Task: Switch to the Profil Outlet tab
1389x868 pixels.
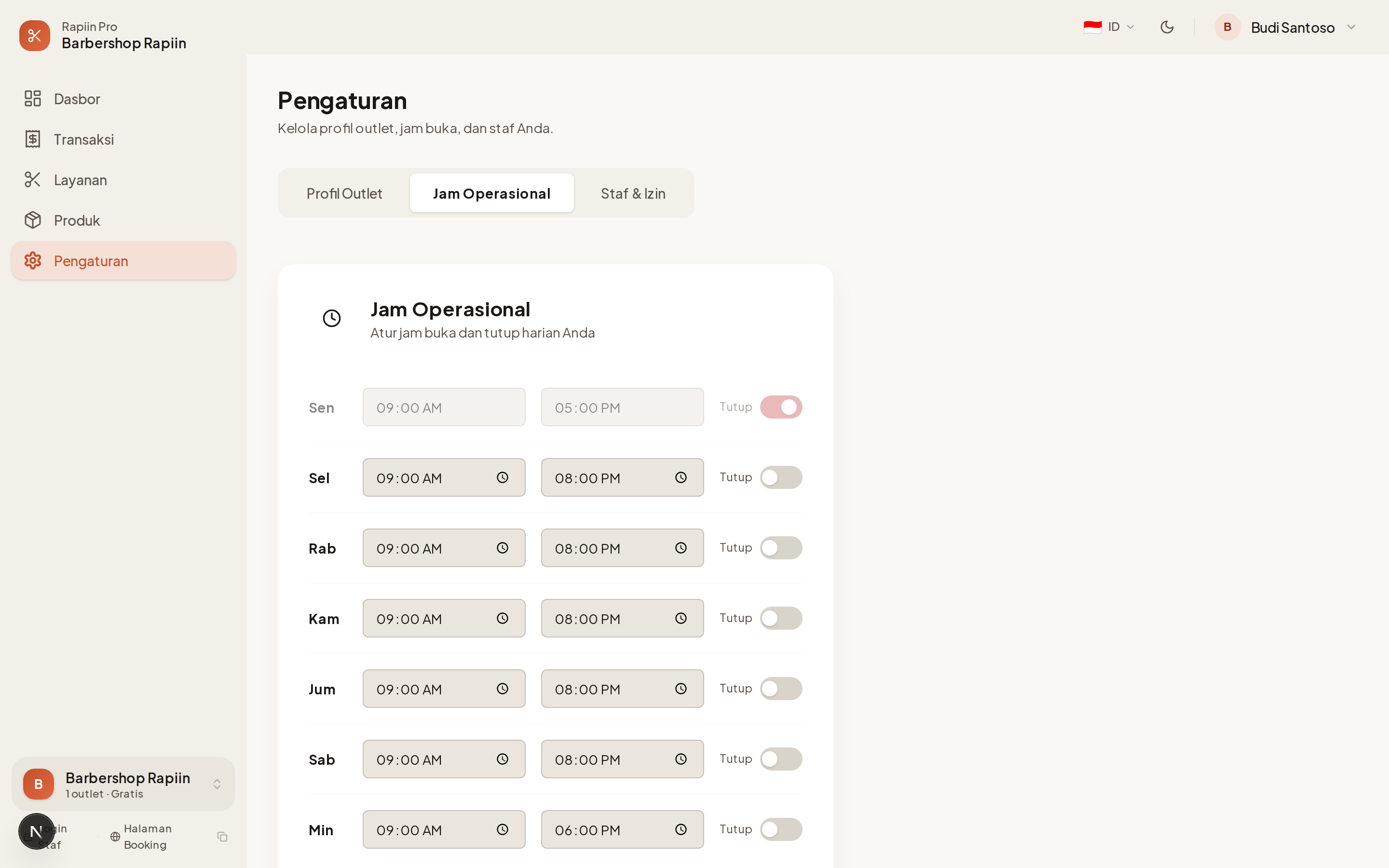Action: (344, 193)
